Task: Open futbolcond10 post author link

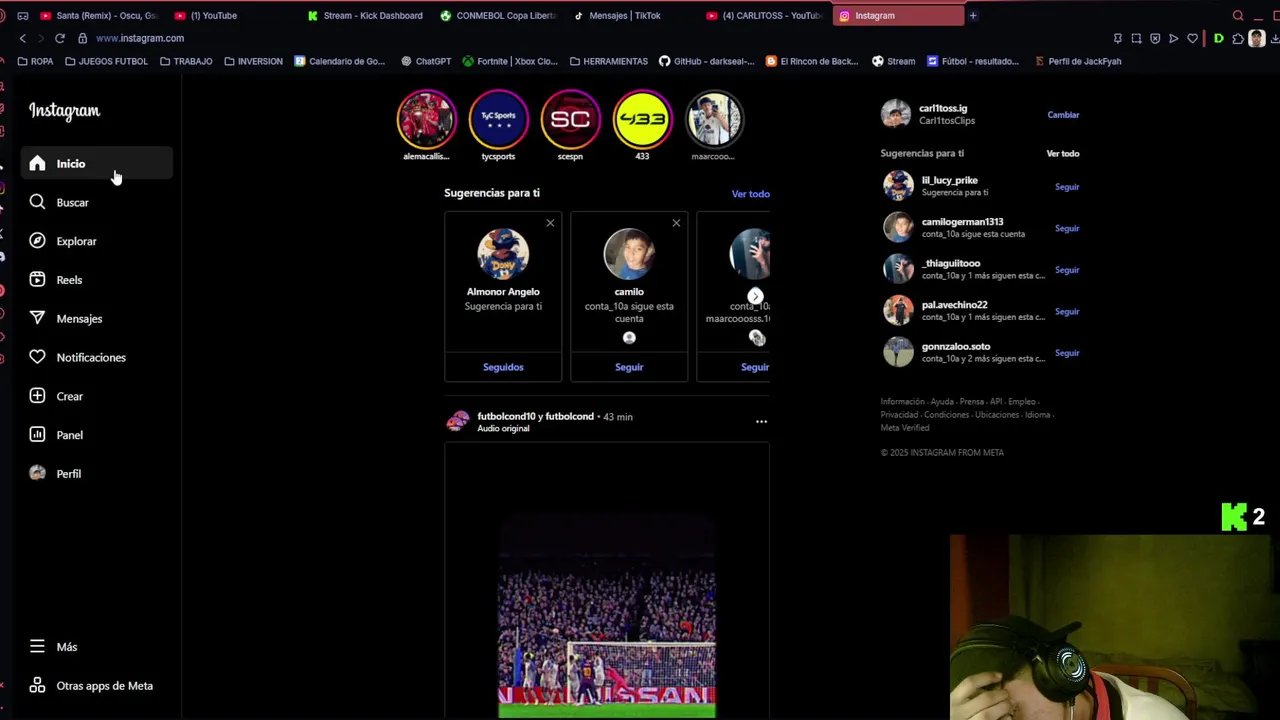Action: click(506, 416)
